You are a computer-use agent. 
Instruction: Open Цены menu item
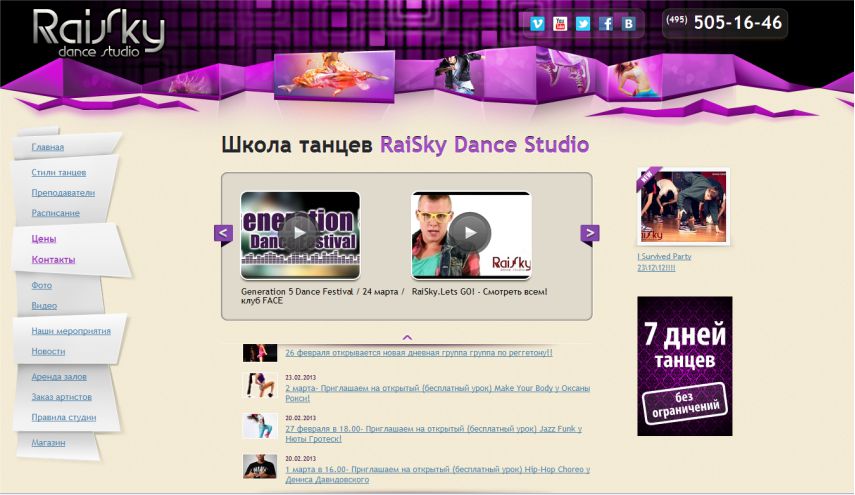pos(44,239)
